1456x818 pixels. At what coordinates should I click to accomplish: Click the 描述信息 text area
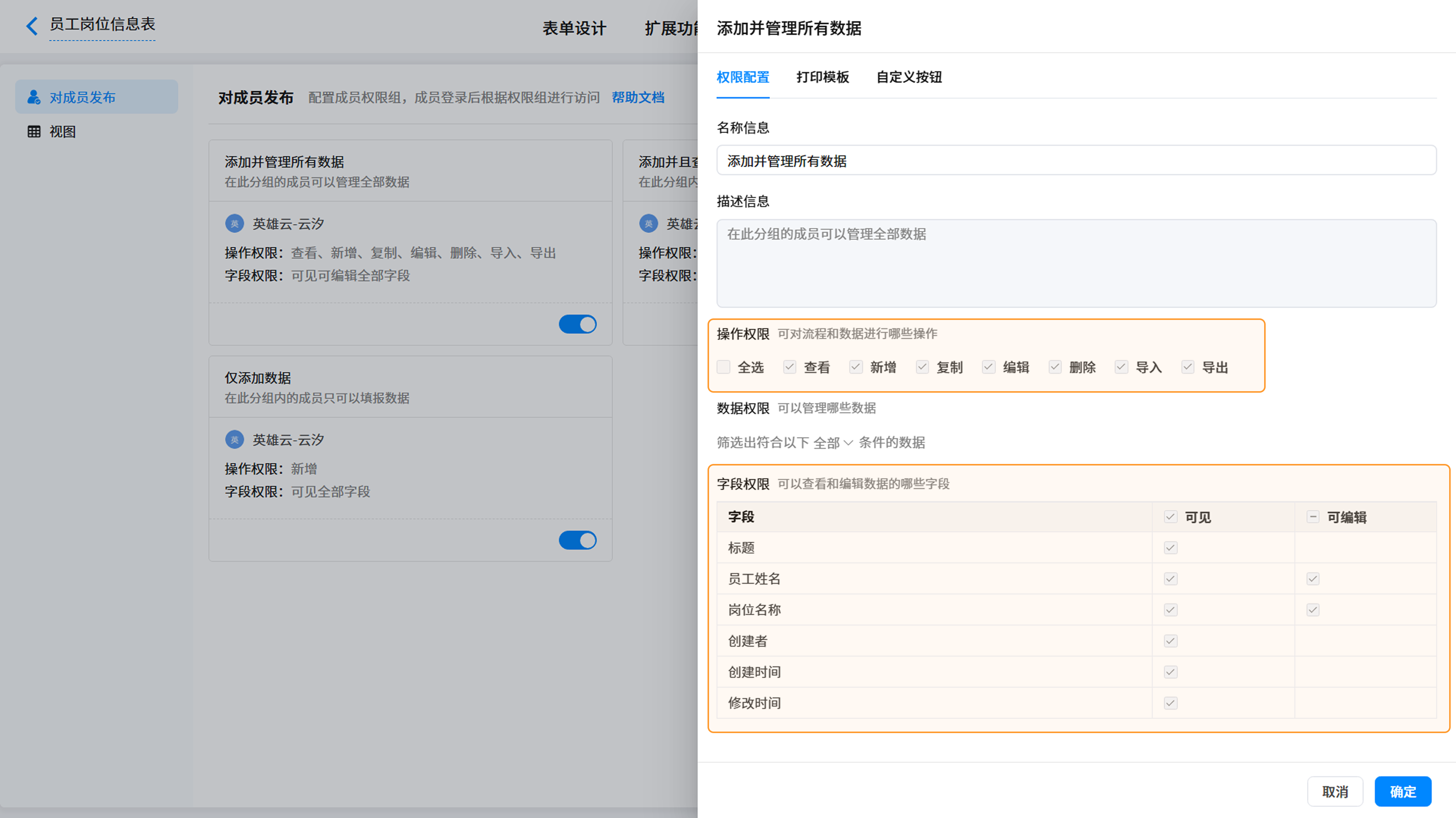coord(1076,263)
